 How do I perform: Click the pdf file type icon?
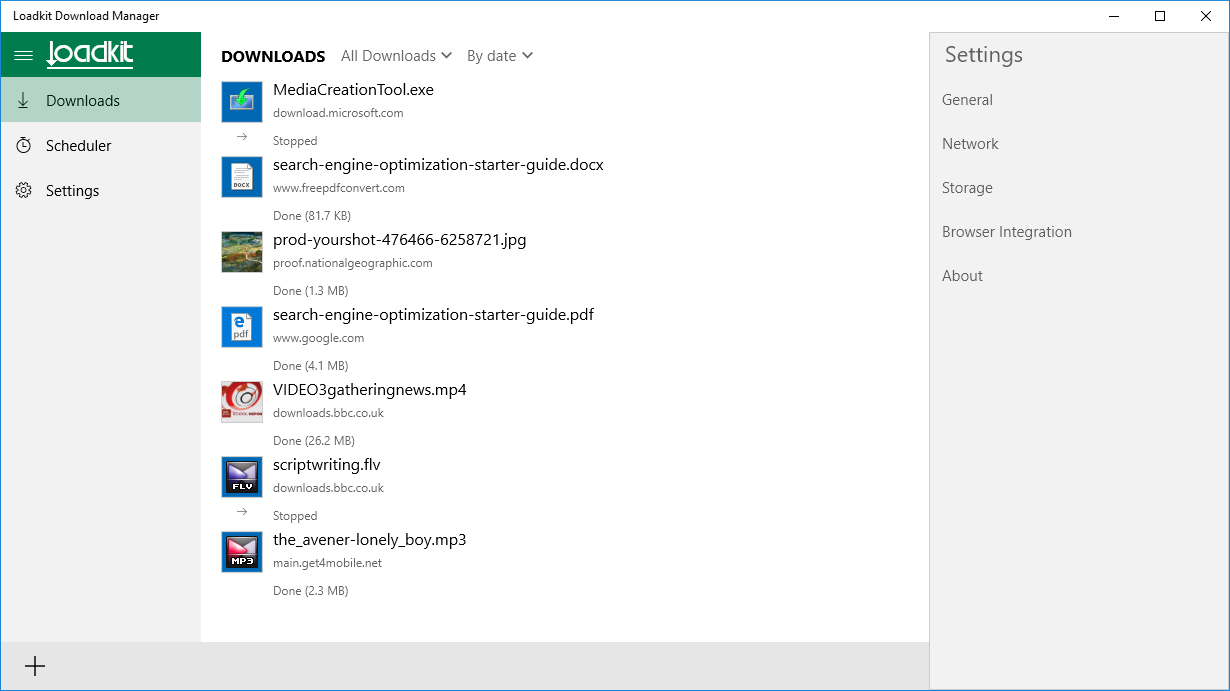[x=242, y=327]
